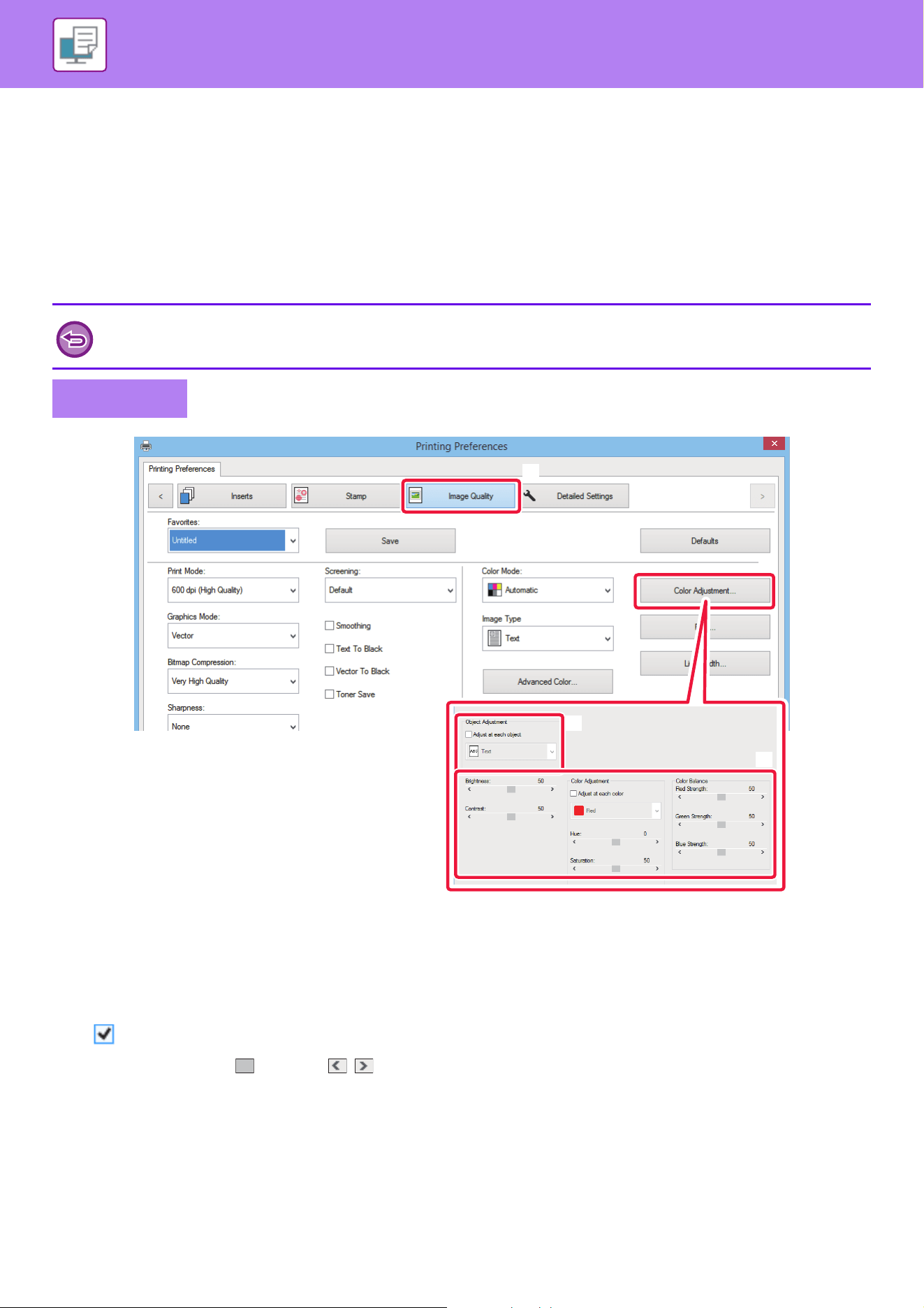Open the Color Adjustment dialog button
Screen dimensions: 924x1308
pos(705,590)
